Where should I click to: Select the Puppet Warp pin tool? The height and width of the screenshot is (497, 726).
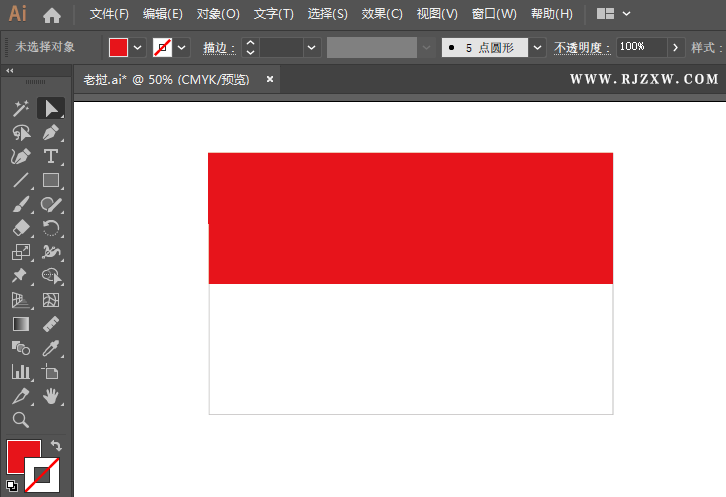(21, 276)
